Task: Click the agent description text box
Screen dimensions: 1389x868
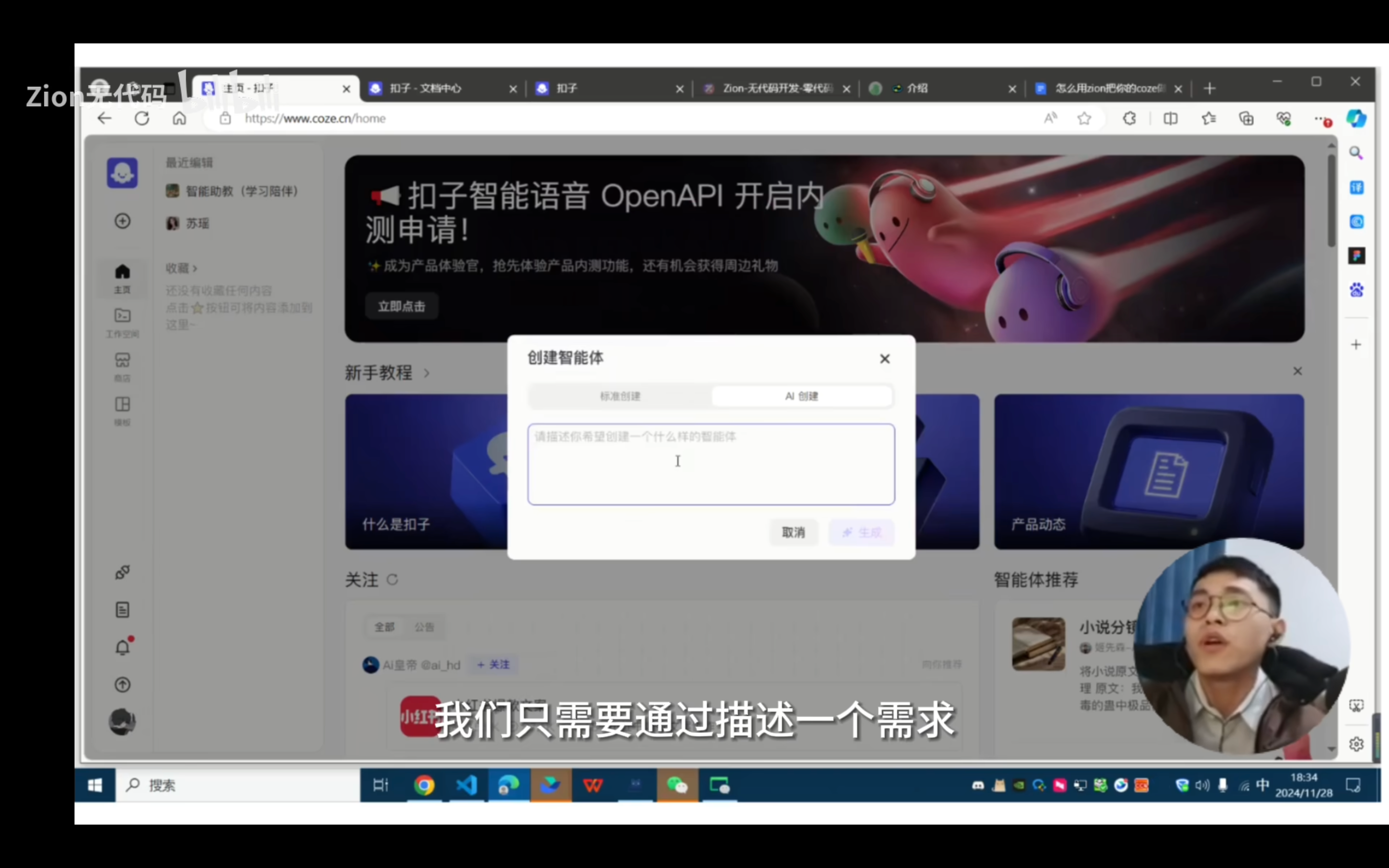Action: [x=711, y=464]
